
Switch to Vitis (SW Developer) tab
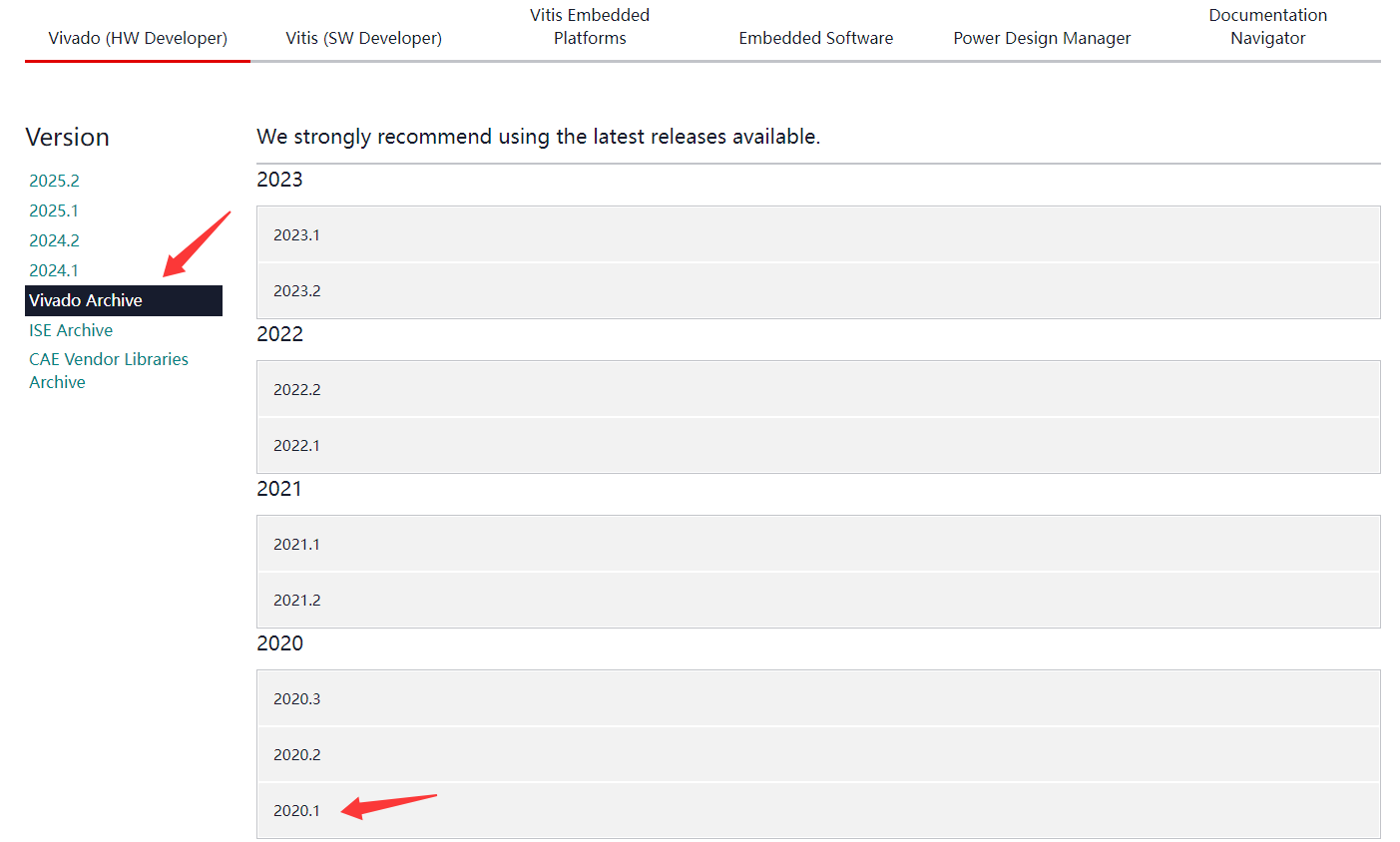point(363,38)
